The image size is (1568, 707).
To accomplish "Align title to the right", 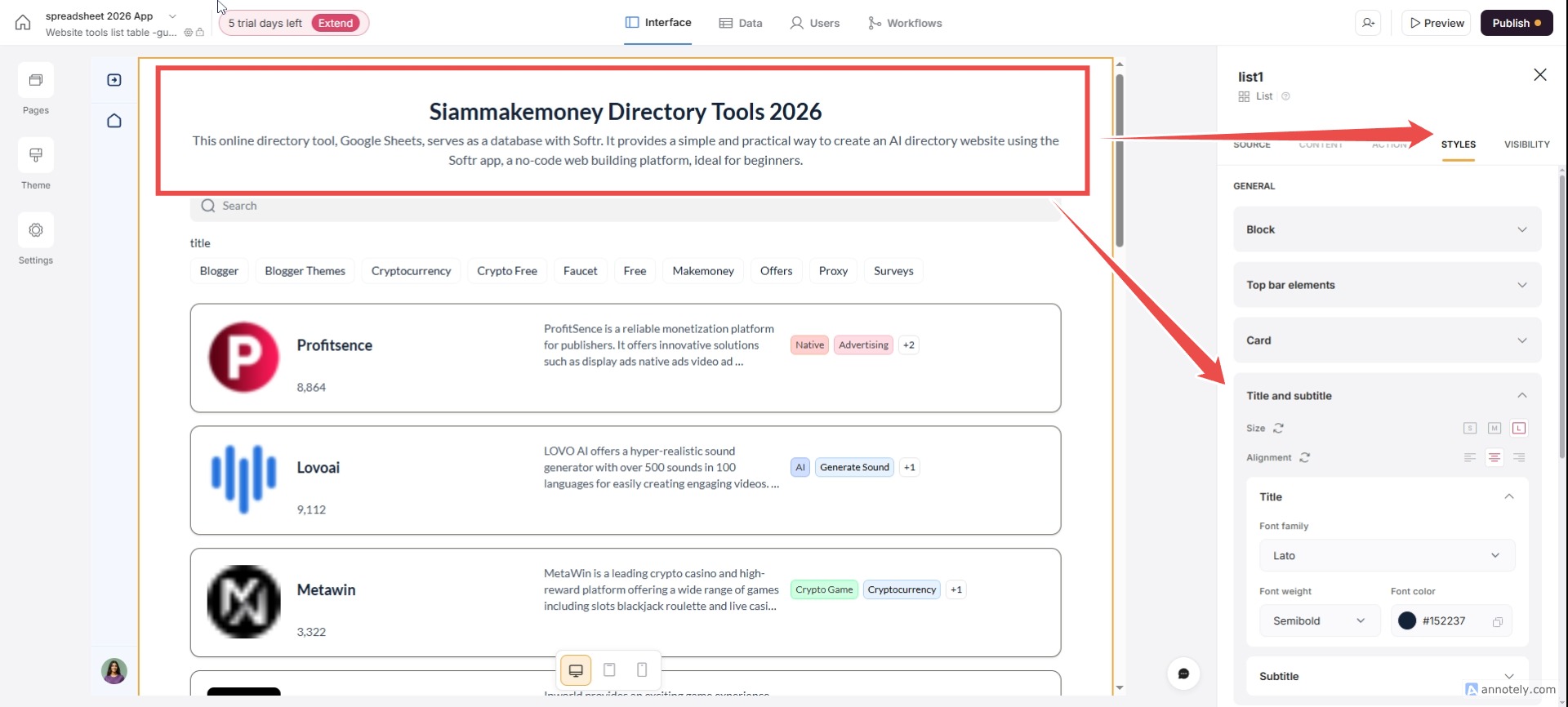I will [x=1519, y=457].
